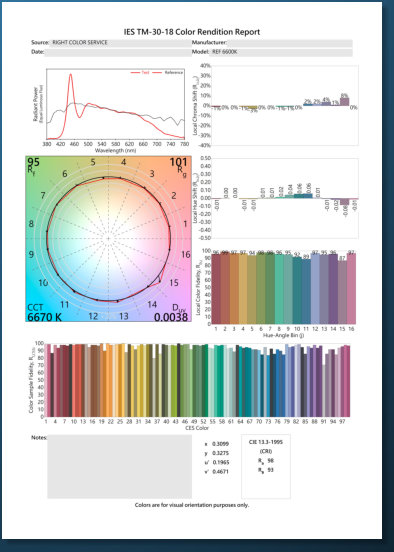
Task: Click the Model field showing REF 6600K
Action: [x=281, y=52]
